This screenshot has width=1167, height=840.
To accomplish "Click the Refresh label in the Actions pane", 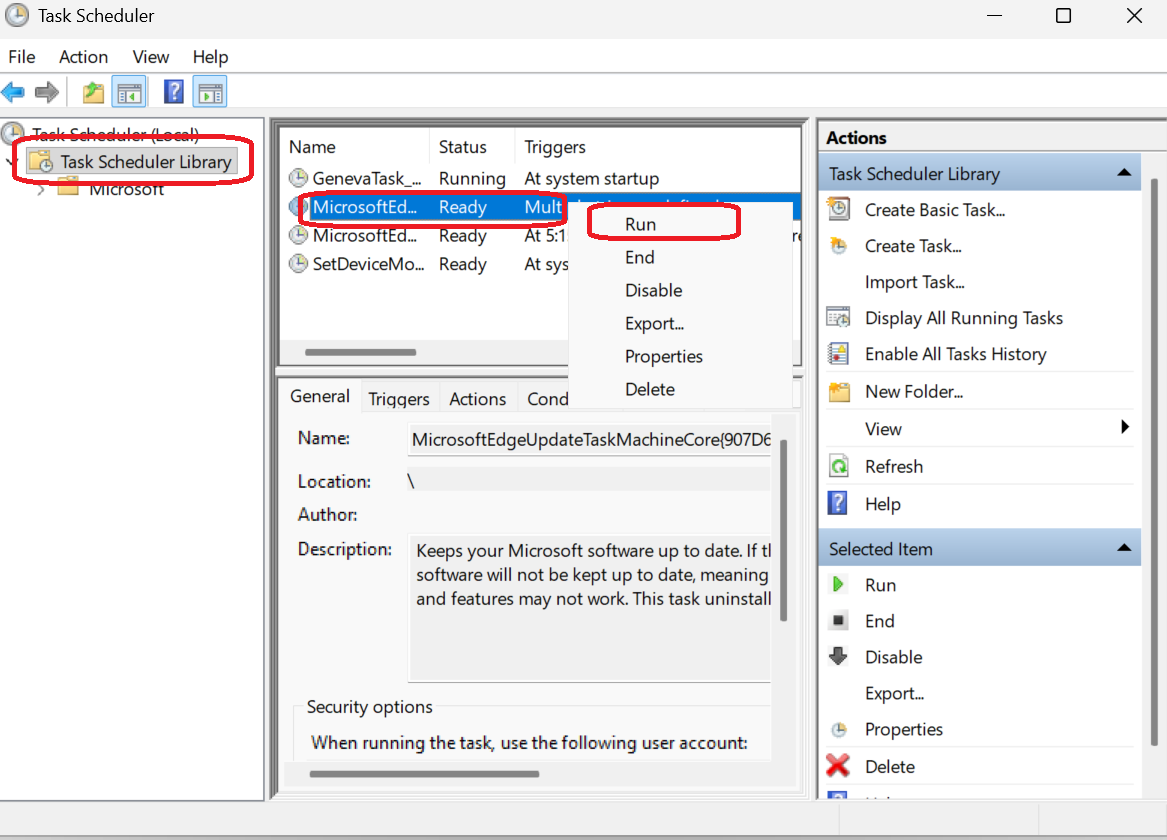I will click(894, 467).
